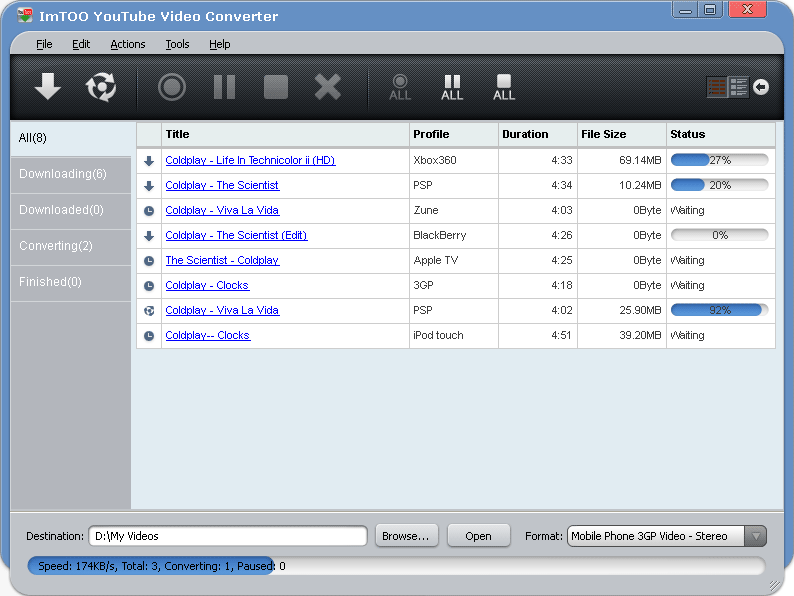Click the clock icon of Coldplay - Clocks 3GP row
This screenshot has height=596, width=794.
[149, 286]
